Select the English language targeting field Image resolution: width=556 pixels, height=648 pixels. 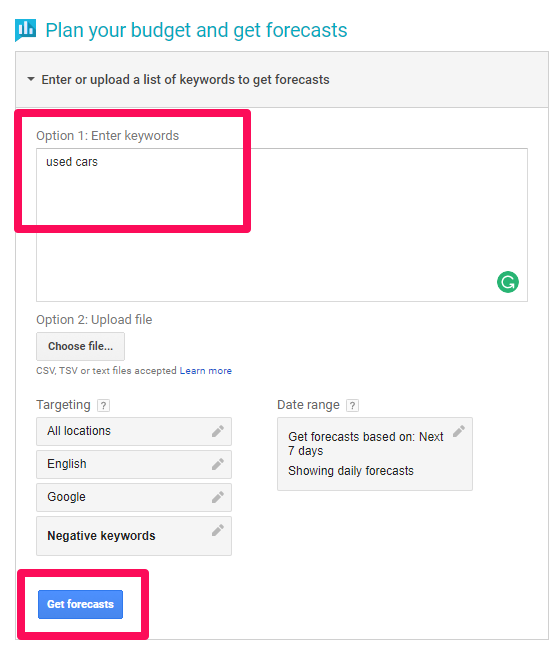[x=134, y=464]
